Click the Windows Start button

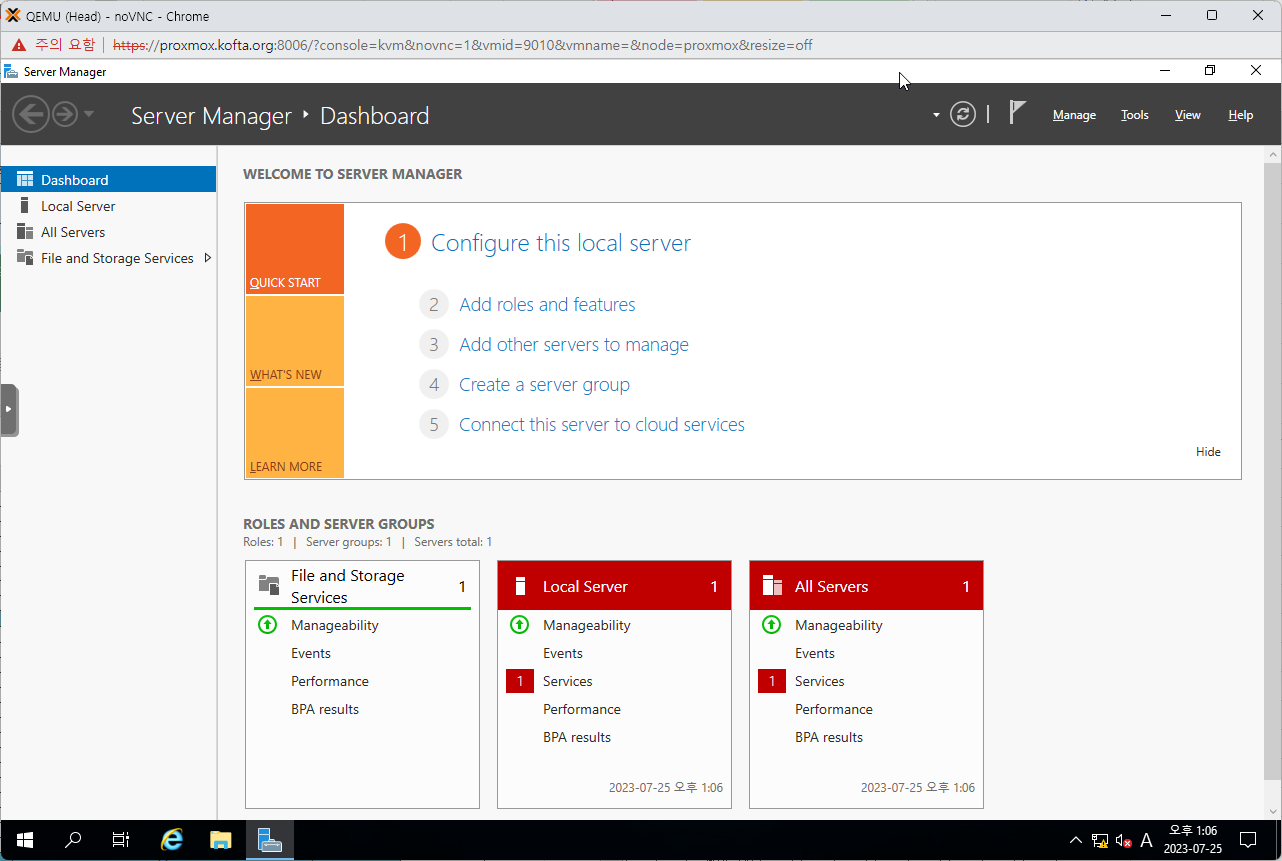pos(24,840)
